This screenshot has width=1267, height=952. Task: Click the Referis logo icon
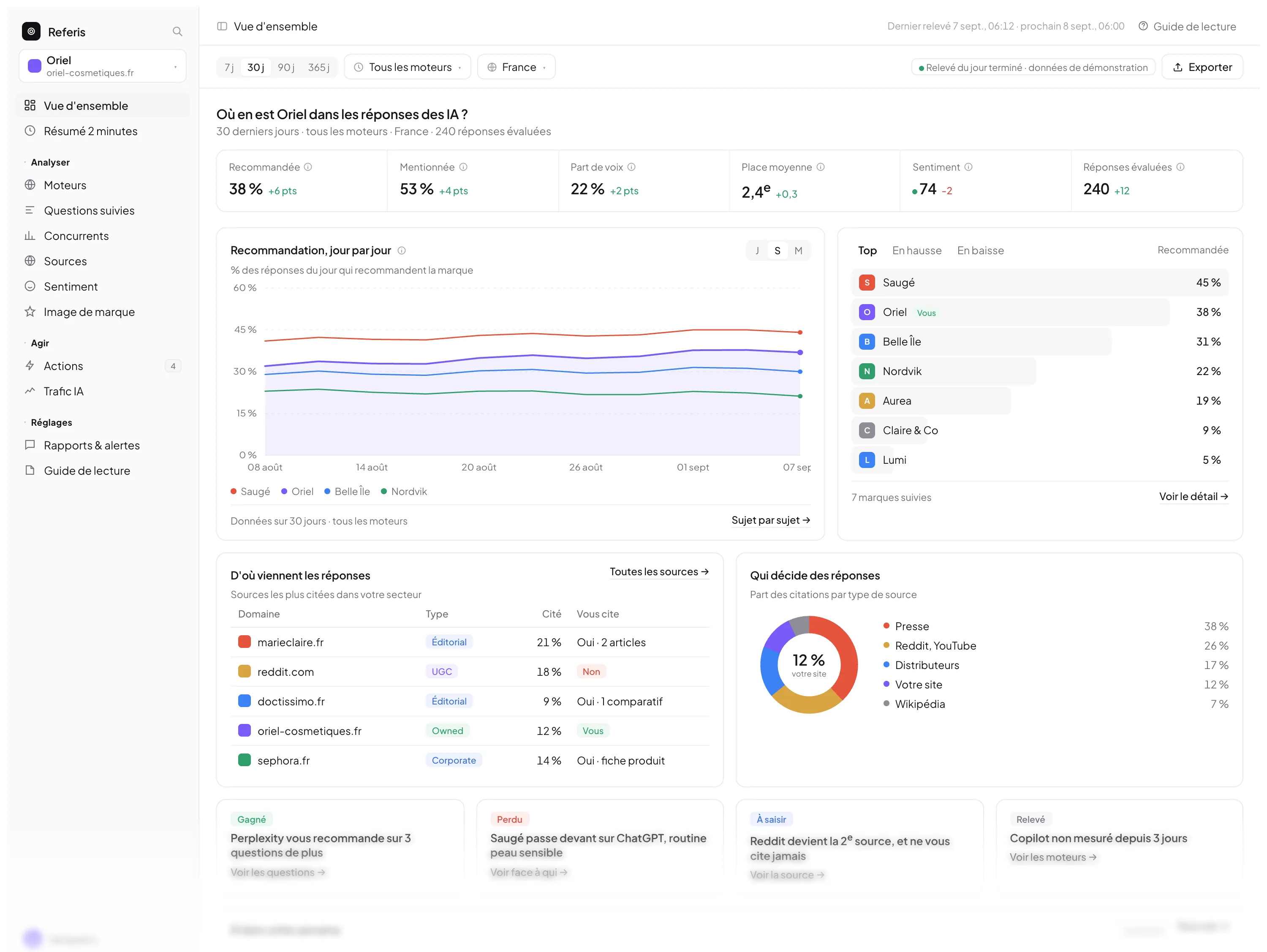pyautogui.click(x=31, y=32)
